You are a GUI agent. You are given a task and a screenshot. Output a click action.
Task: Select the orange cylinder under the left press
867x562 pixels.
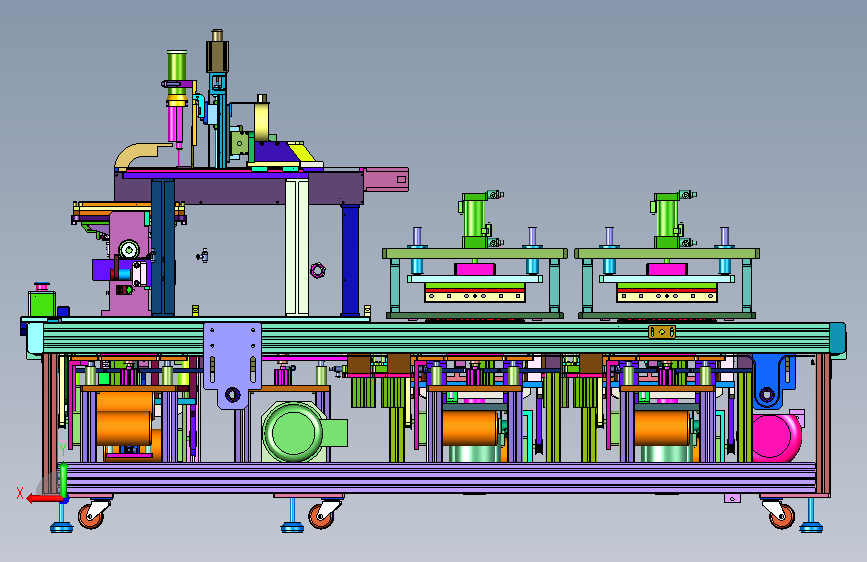coord(470,428)
